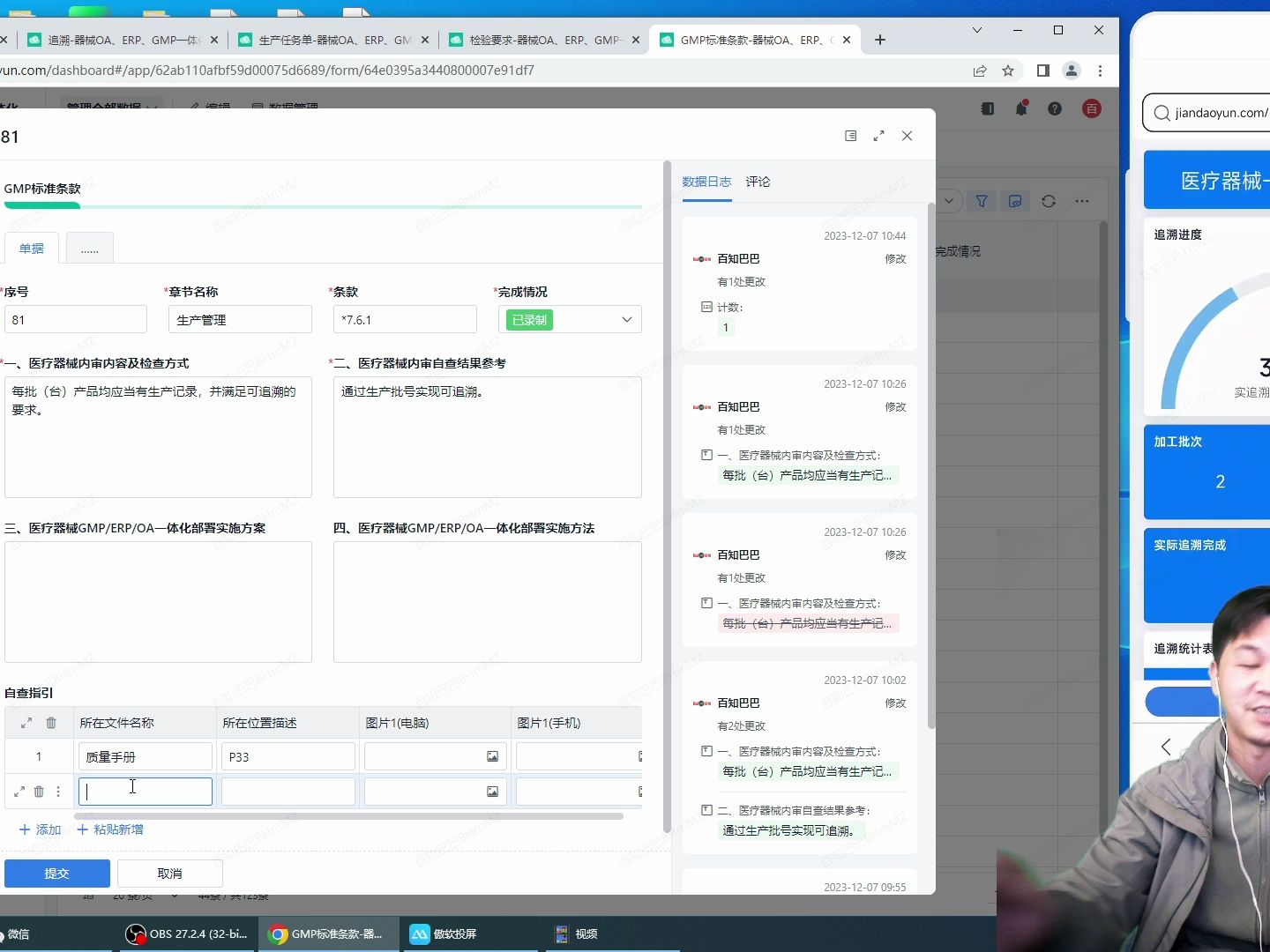Delete the empty subform row with trash icon
The height and width of the screenshot is (952, 1270).
[38, 791]
